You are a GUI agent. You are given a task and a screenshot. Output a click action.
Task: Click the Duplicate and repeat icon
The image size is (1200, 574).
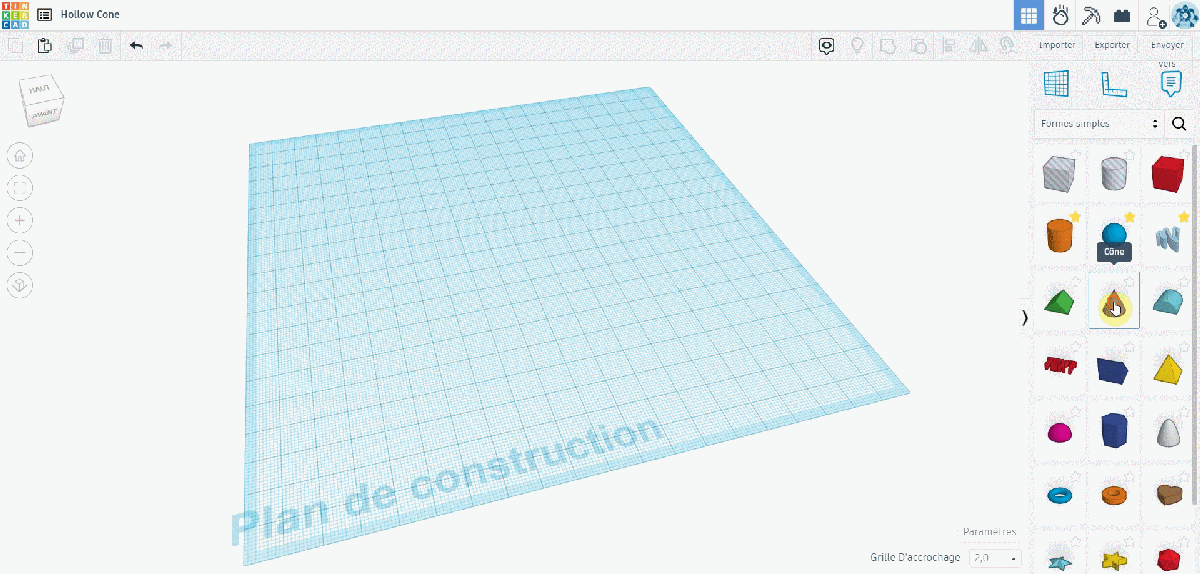75,45
